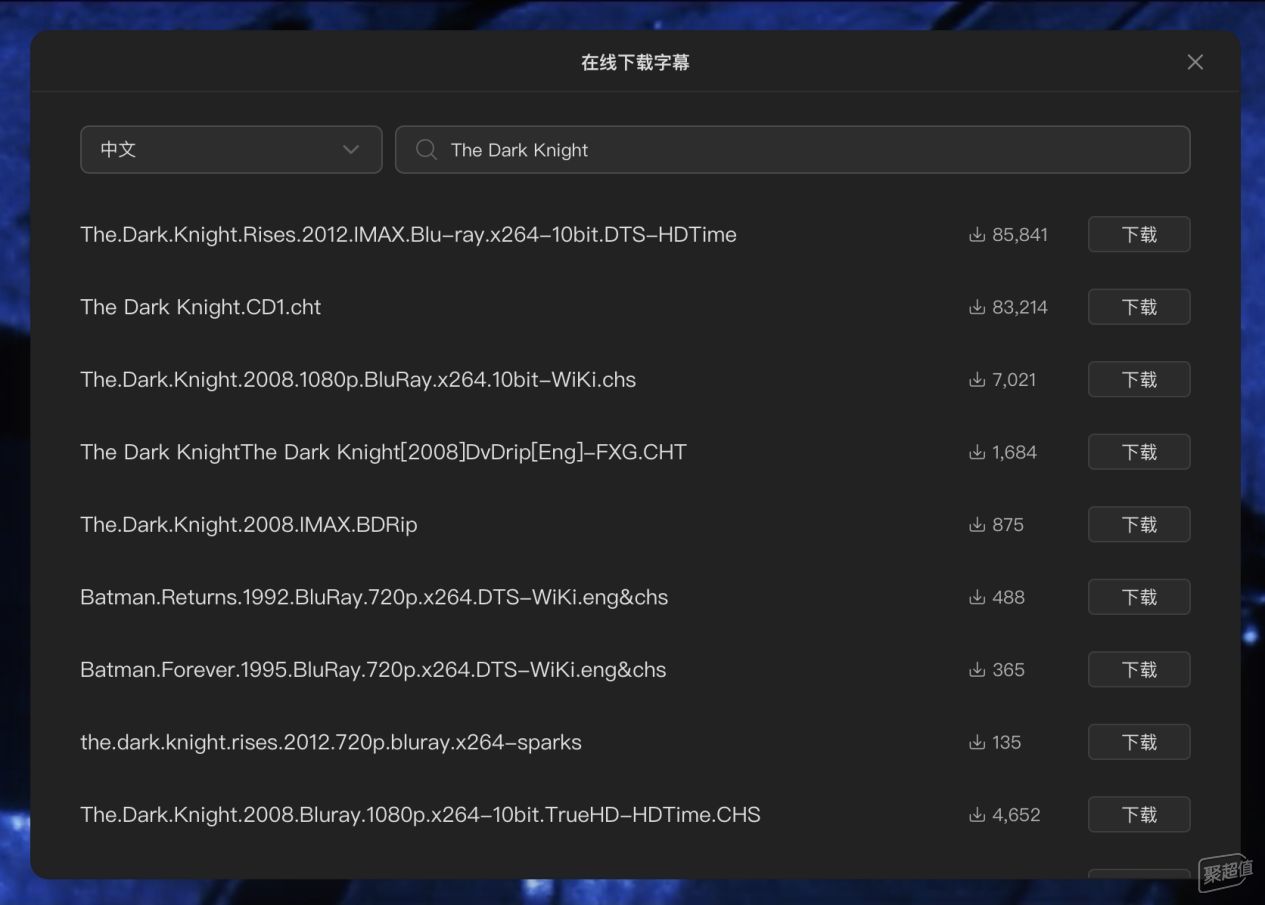Download Batman.Returns.1992 subtitle
This screenshot has width=1265, height=905.
1139,597
